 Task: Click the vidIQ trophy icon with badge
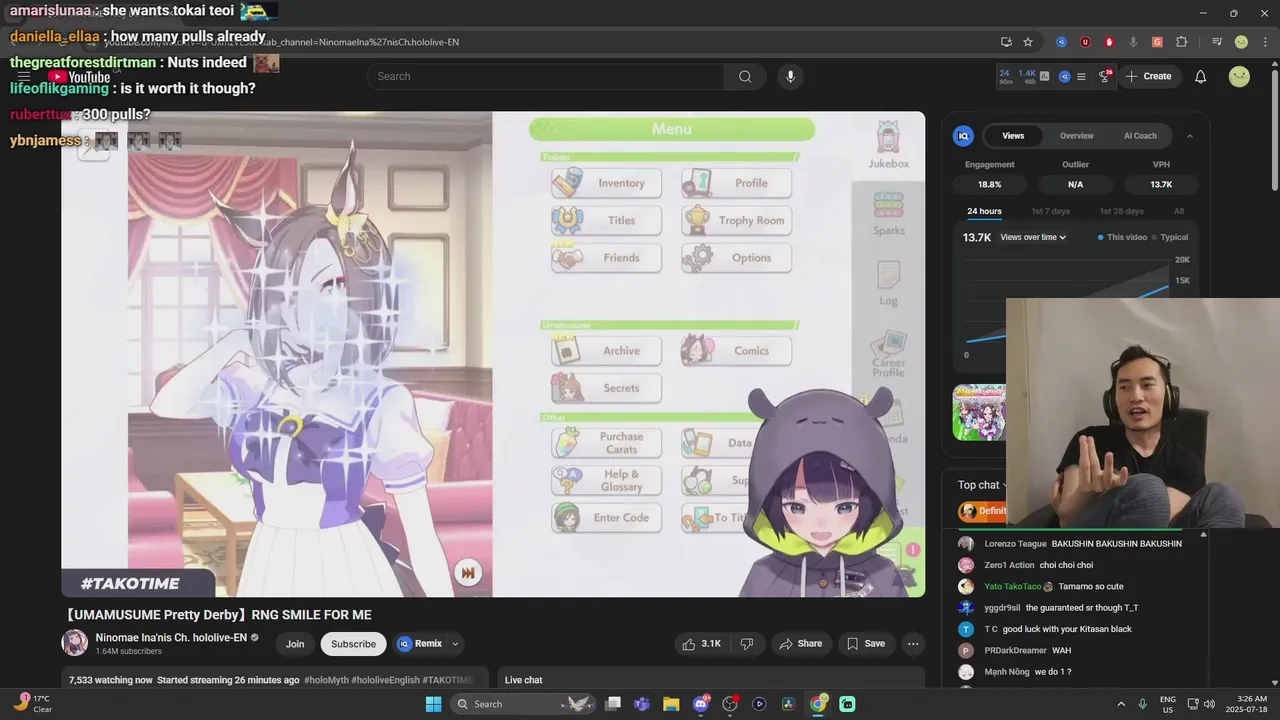click(1104, 76)
